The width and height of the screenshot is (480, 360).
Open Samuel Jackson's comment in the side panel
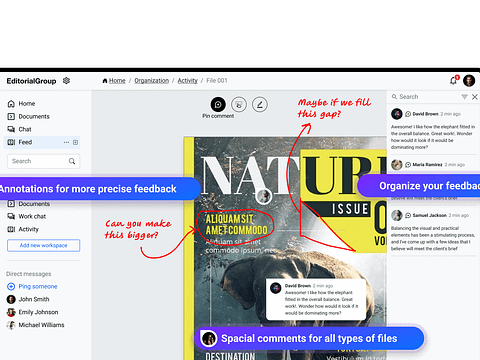pyautogui.click(x=433, y=238)
